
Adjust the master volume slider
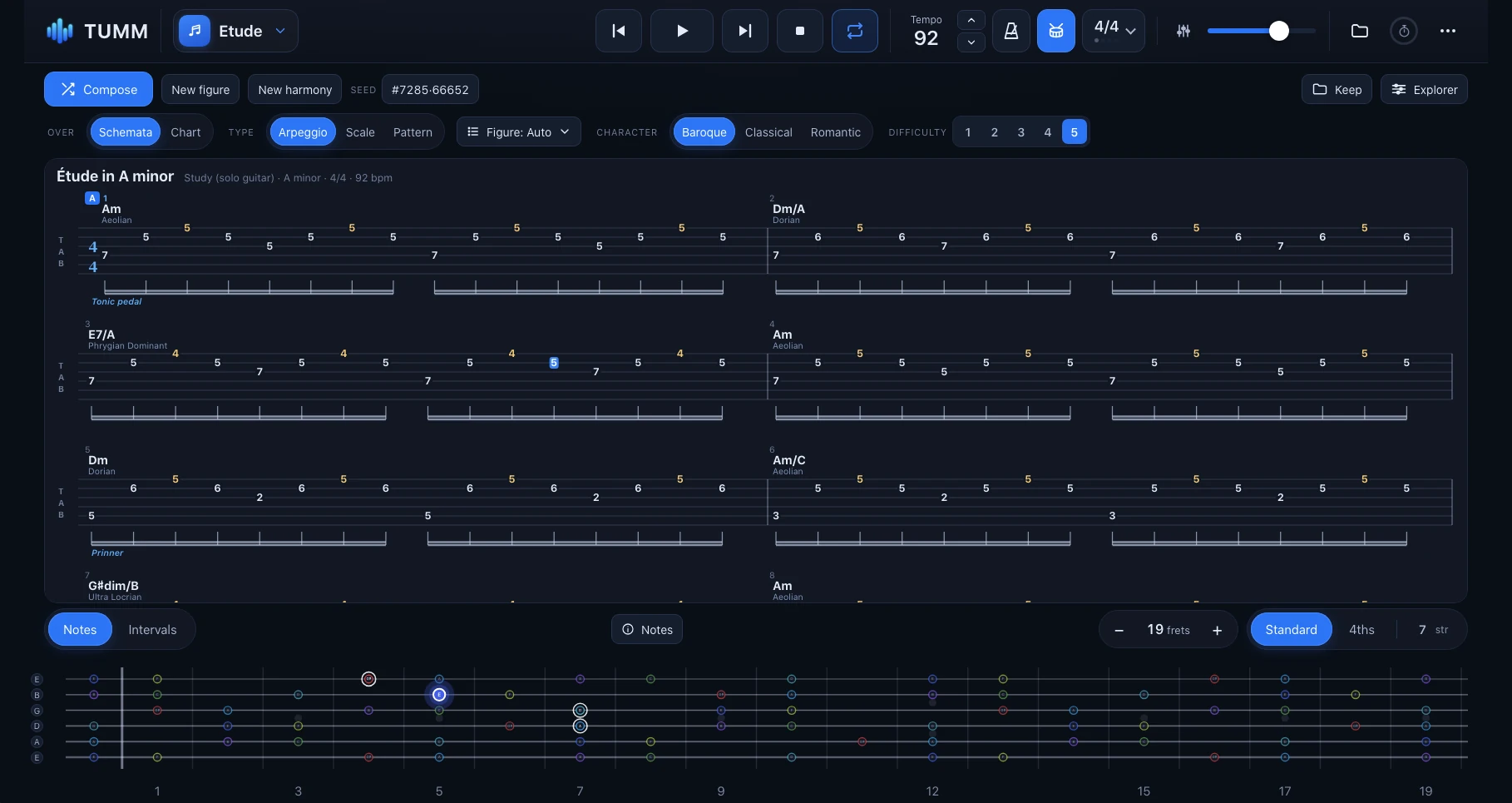click(1261, 31)
